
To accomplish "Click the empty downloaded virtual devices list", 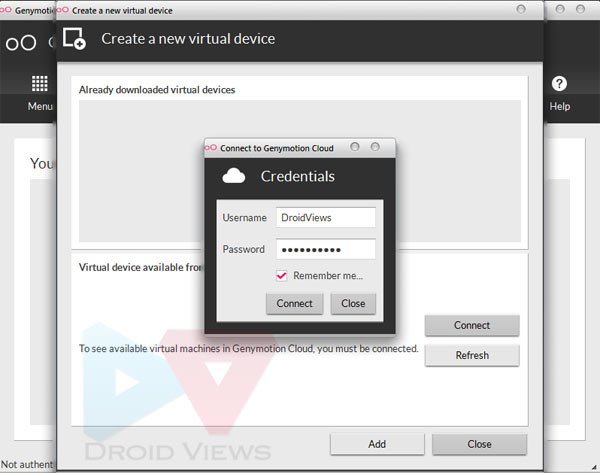I will 300,171.
